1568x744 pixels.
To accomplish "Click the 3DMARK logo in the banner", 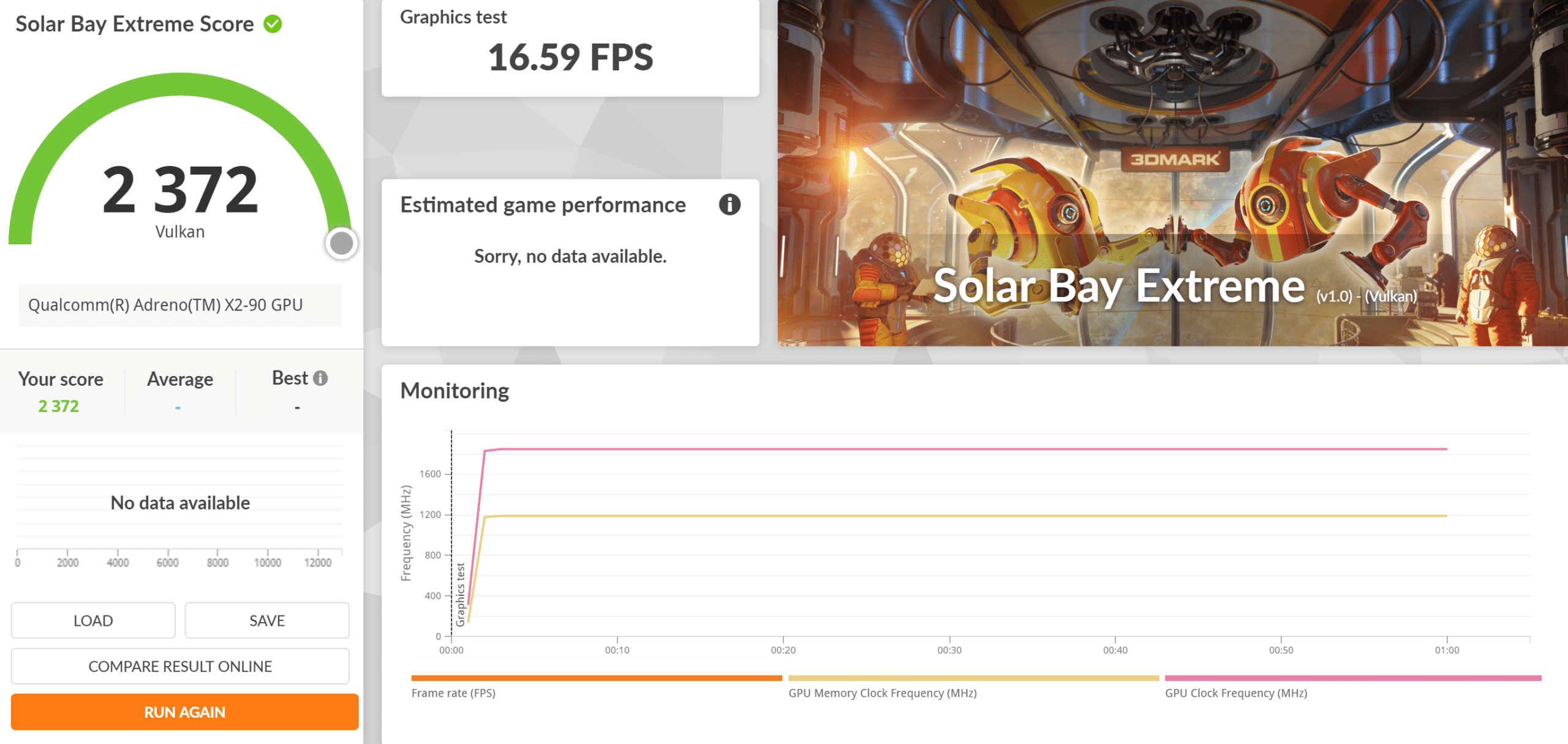I will tap(1174, 159).
